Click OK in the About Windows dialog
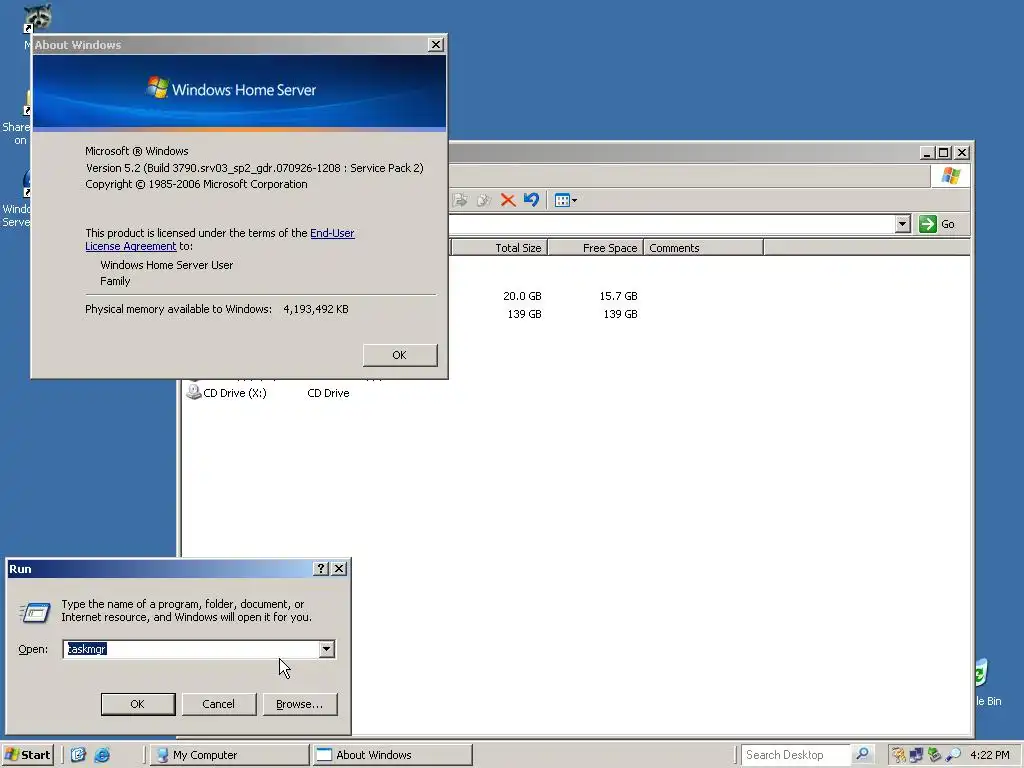 (400, 355)
